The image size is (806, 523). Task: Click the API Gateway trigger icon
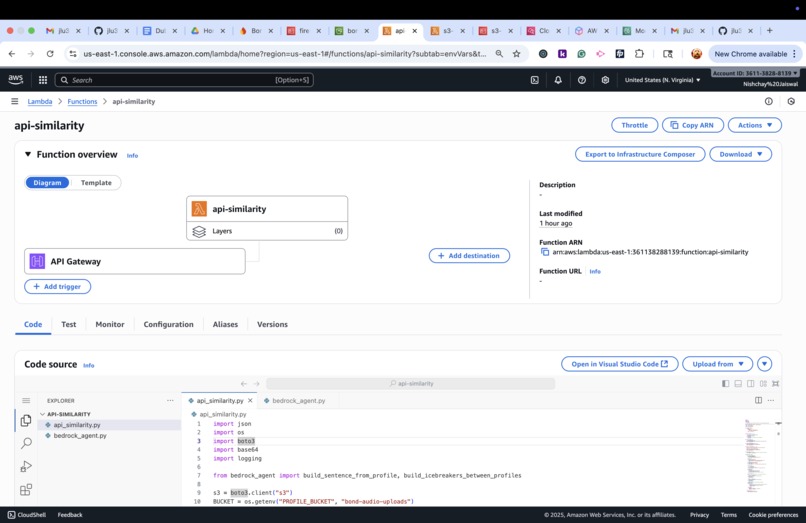(37, 261)
